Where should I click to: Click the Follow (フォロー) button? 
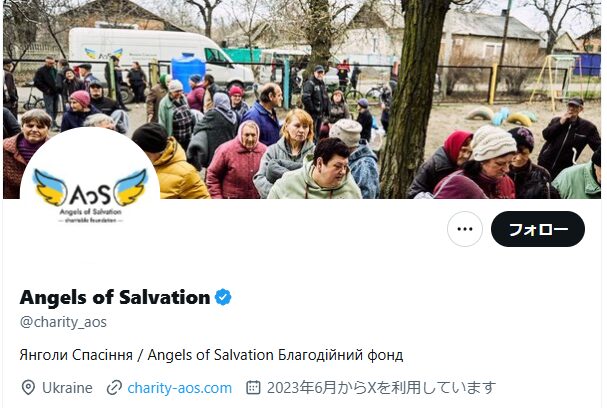[x=538, y=229]
